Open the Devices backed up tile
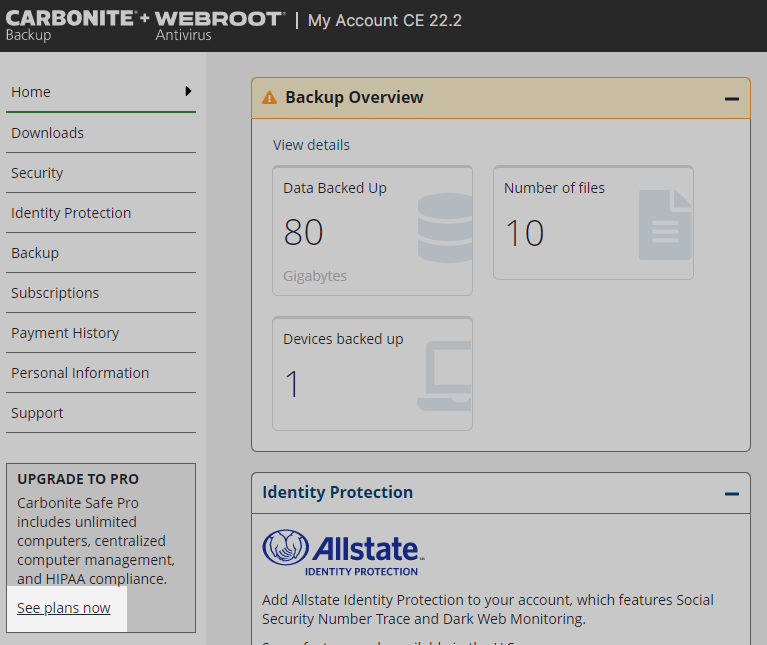The width and height of the screenshot is (767, 645). point(372,374)
